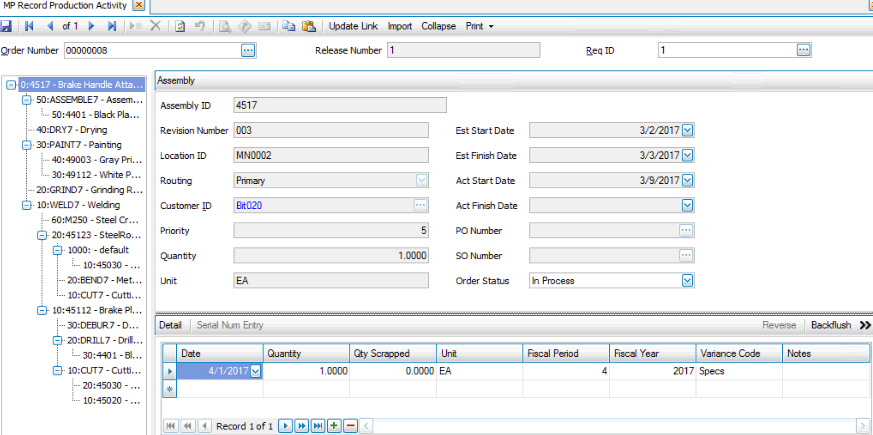Click the Save icon in toolbar

[7, 25]
